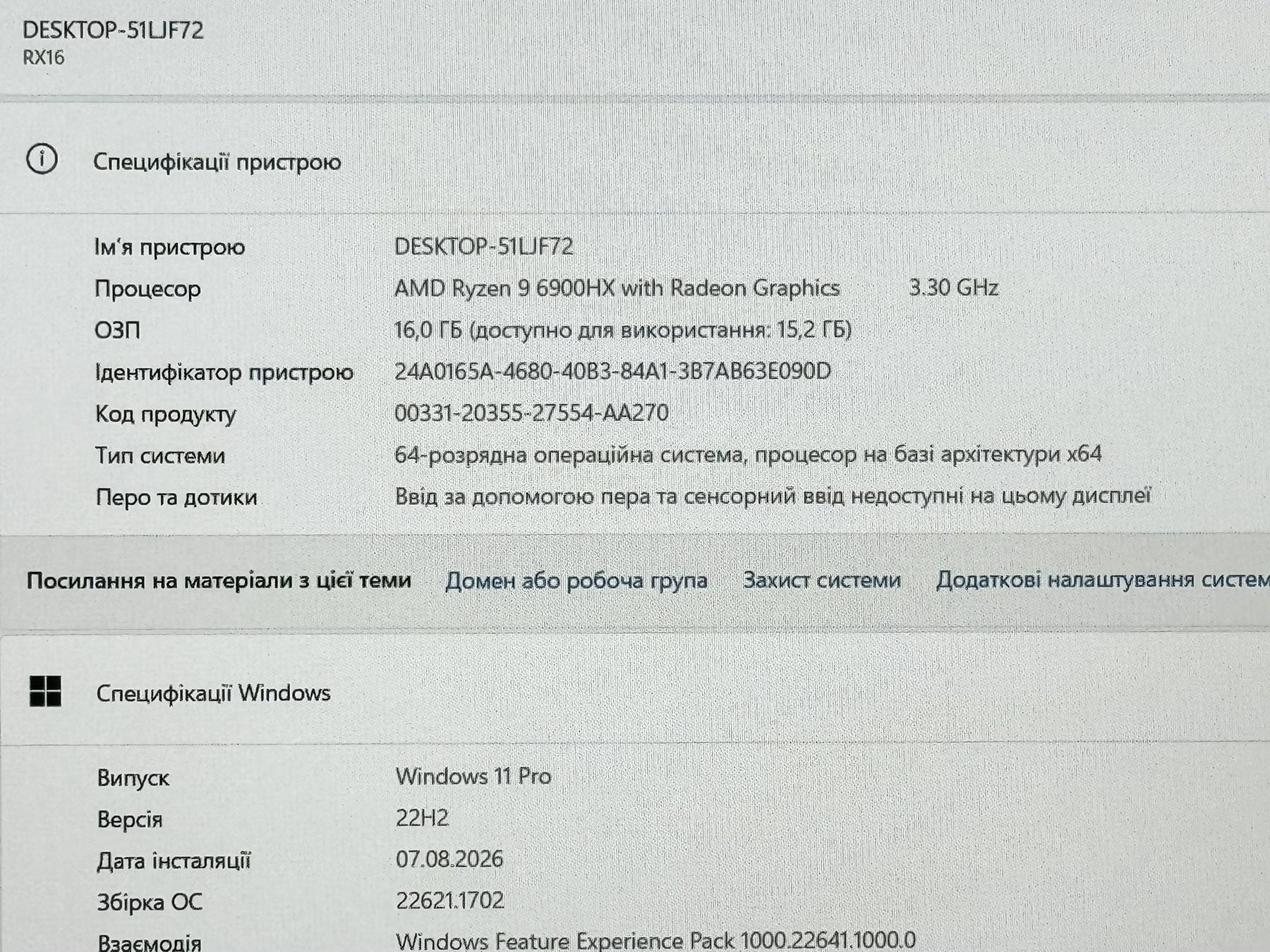
Task: Open the Домен або робоча група link
Action: (x=576, y=580)
